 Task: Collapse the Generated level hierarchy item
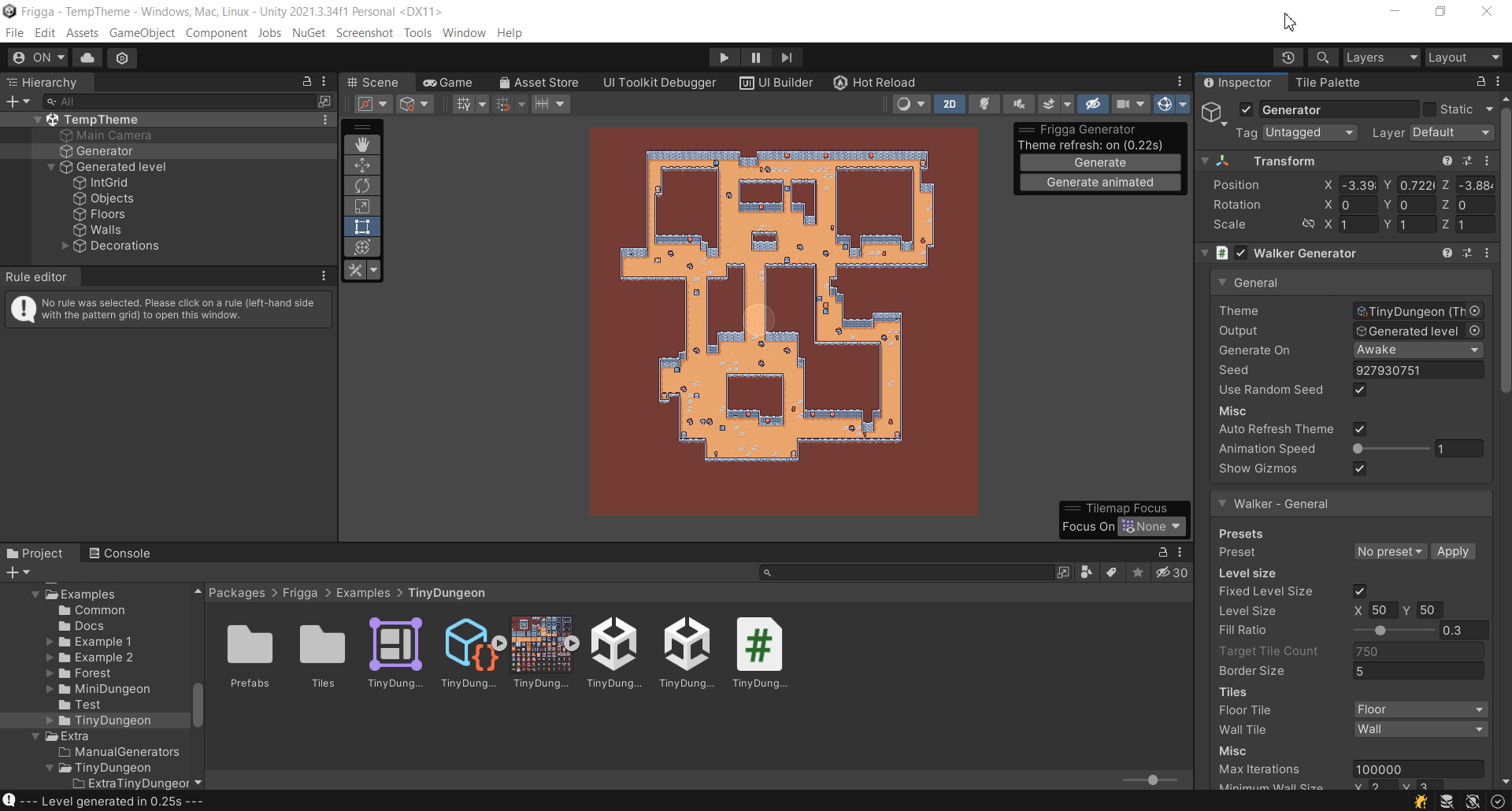tap(51, 167)
